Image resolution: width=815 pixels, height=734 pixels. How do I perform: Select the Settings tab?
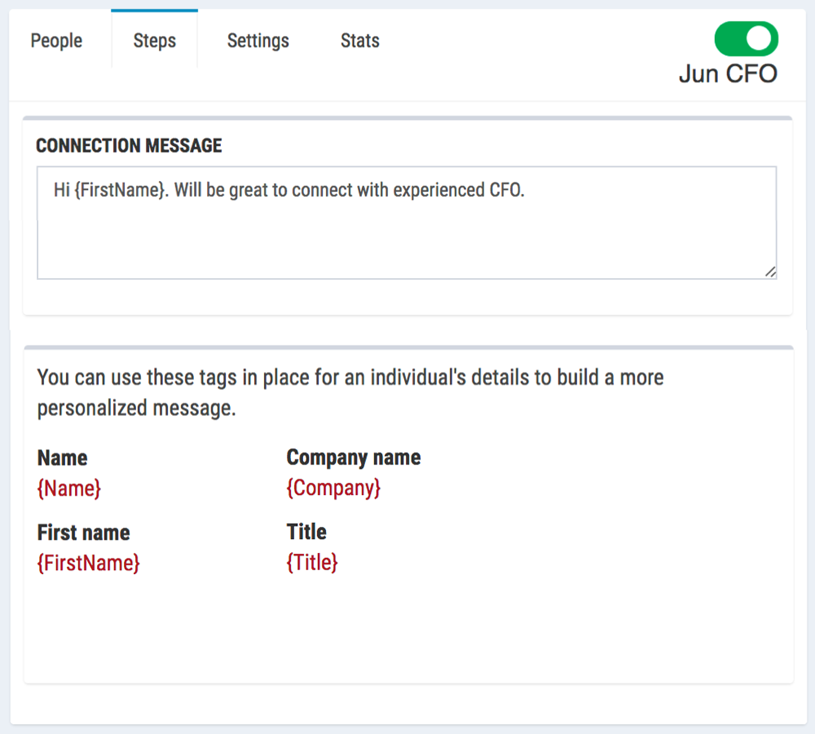257,41
